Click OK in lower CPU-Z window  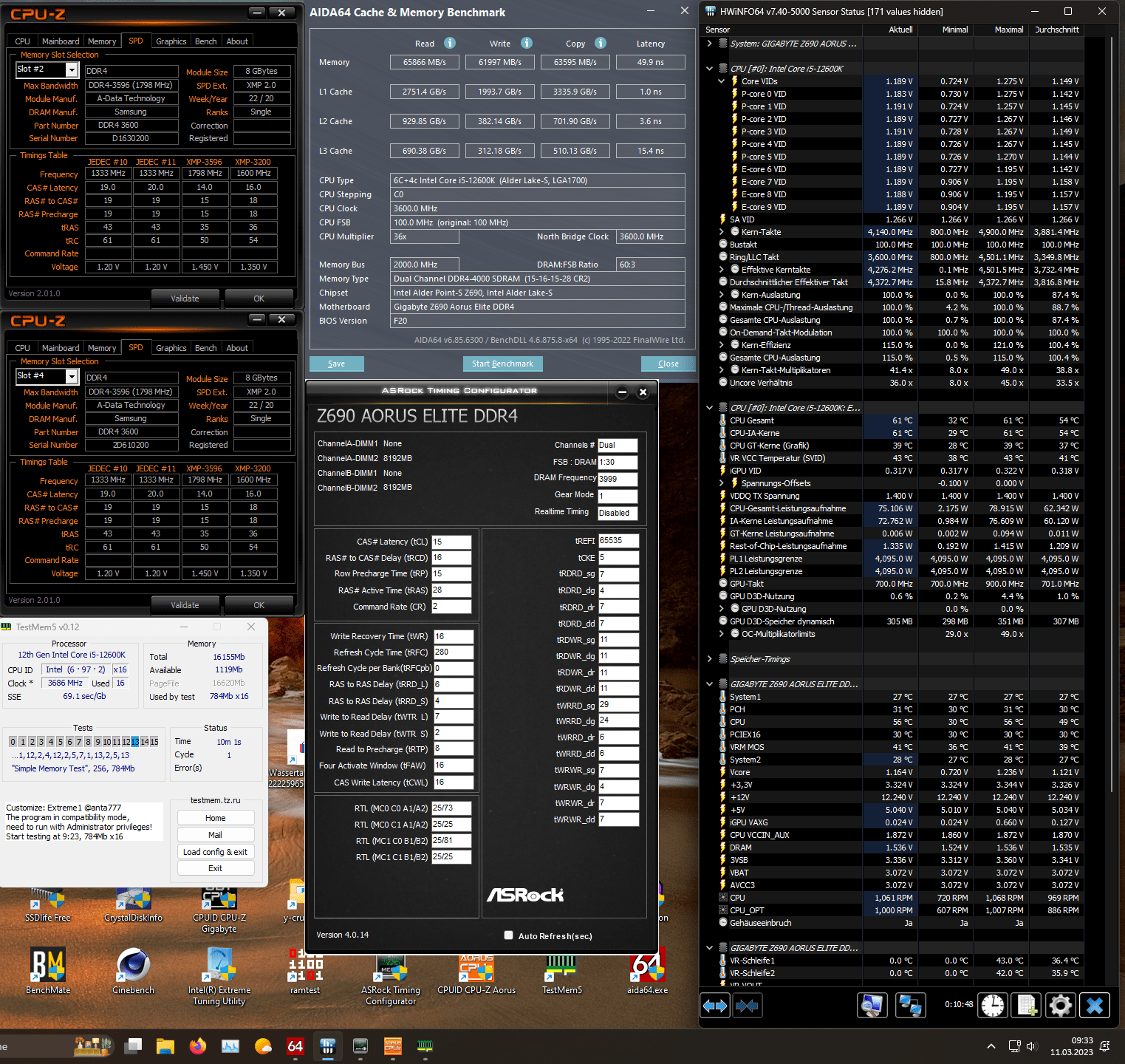(x=259, y=605)
